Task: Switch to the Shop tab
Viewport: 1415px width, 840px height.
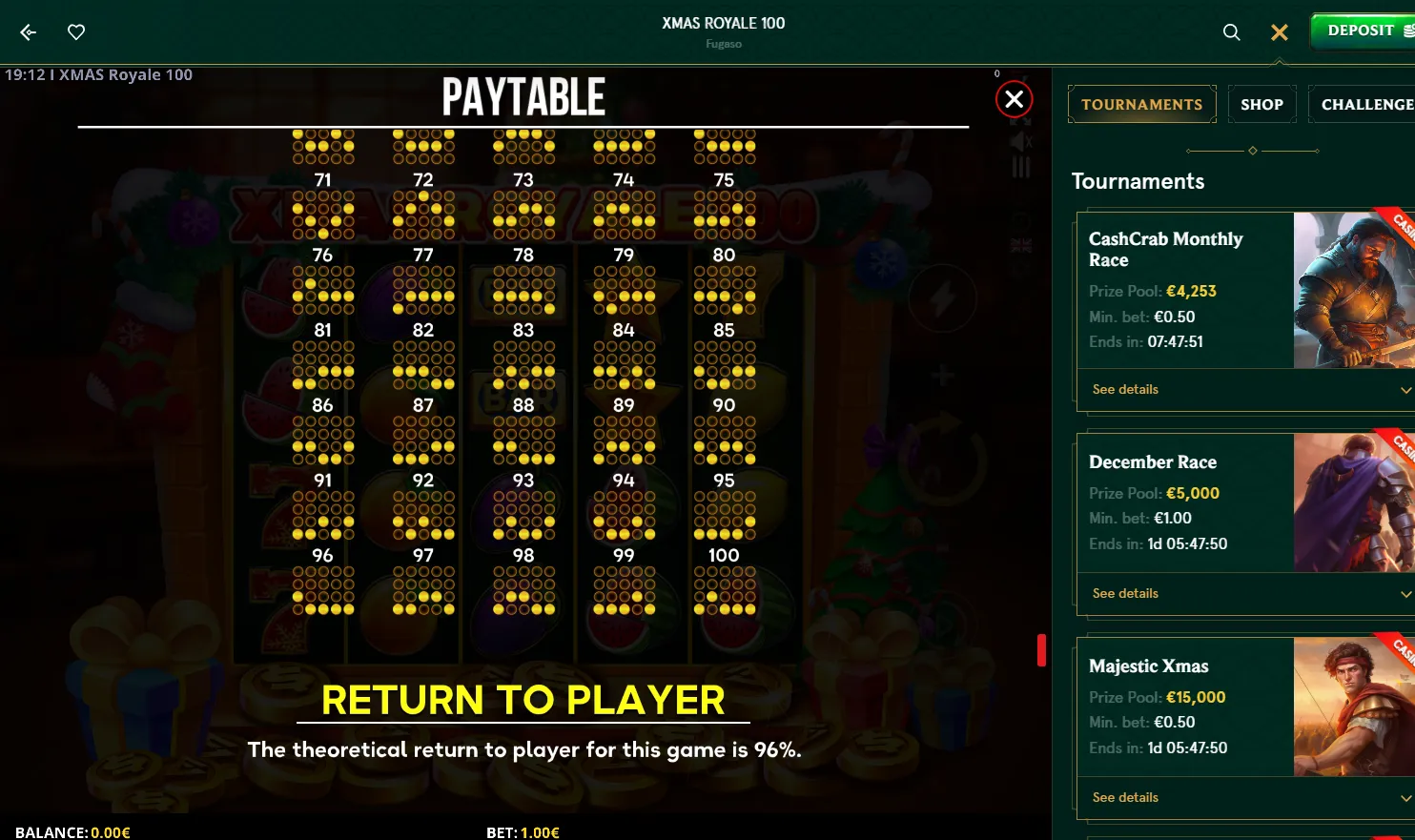Action: pos(1261,104)
